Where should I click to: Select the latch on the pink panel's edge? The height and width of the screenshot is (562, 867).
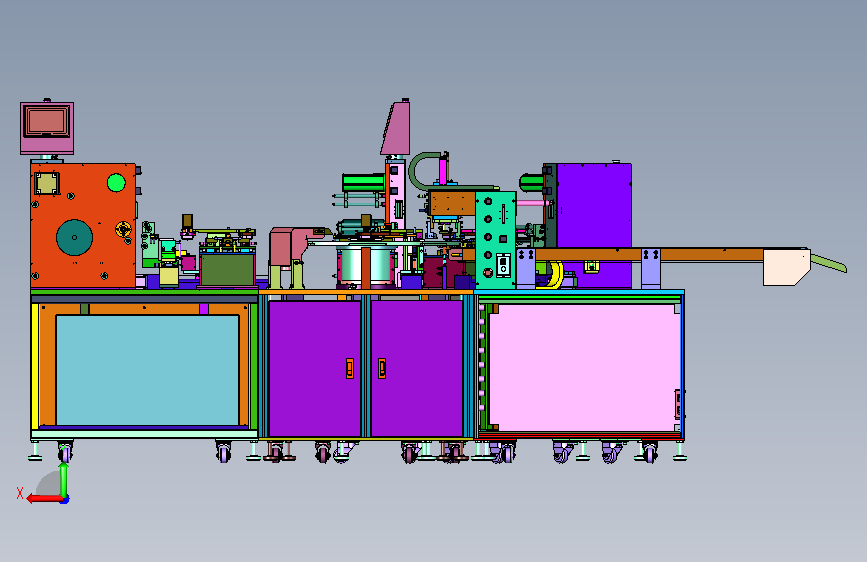coord(677,404)
